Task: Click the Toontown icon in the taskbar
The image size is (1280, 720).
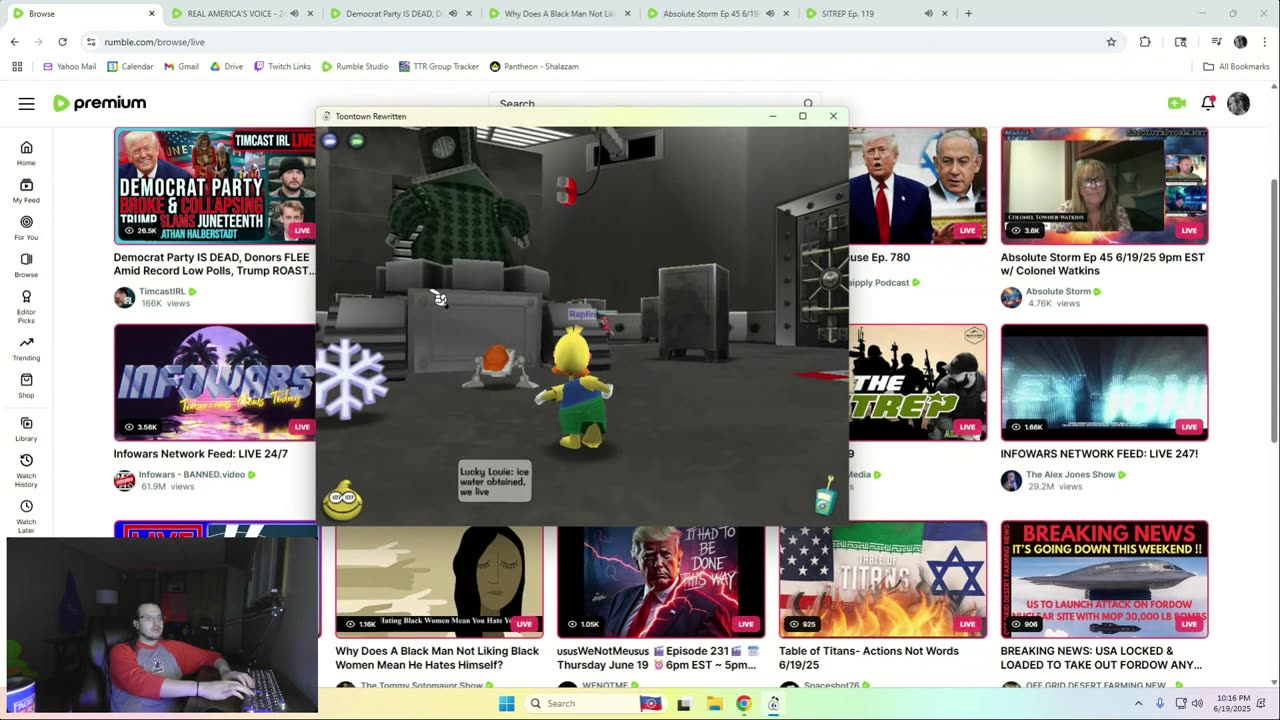Action: 773,703
